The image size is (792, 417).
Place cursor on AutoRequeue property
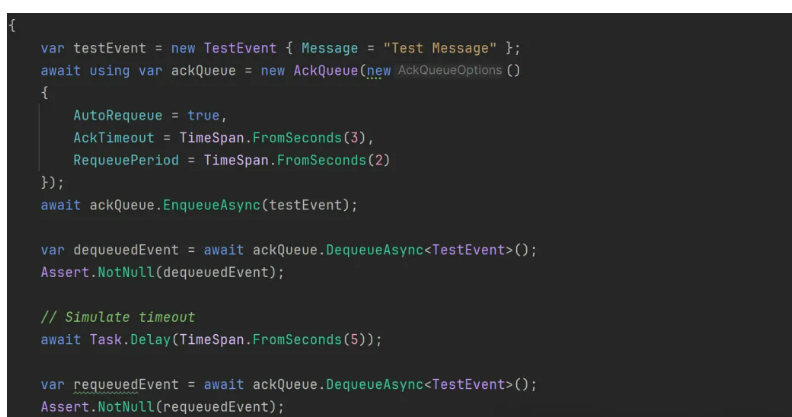tap(118, 116)
